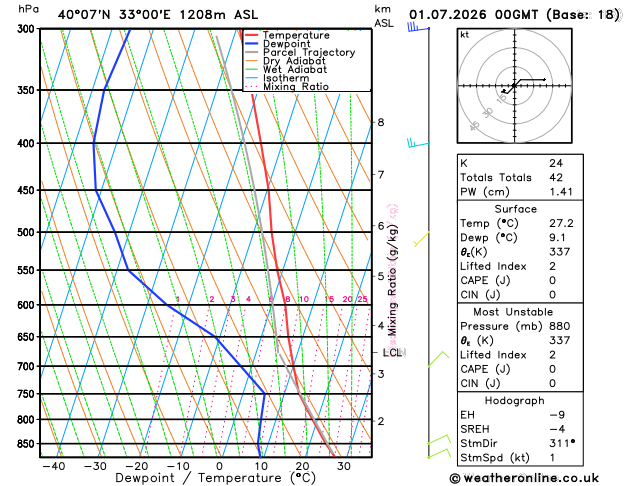Click the K index value 24
This screenshot has width=629, height=486.
(x=556, y=163)
